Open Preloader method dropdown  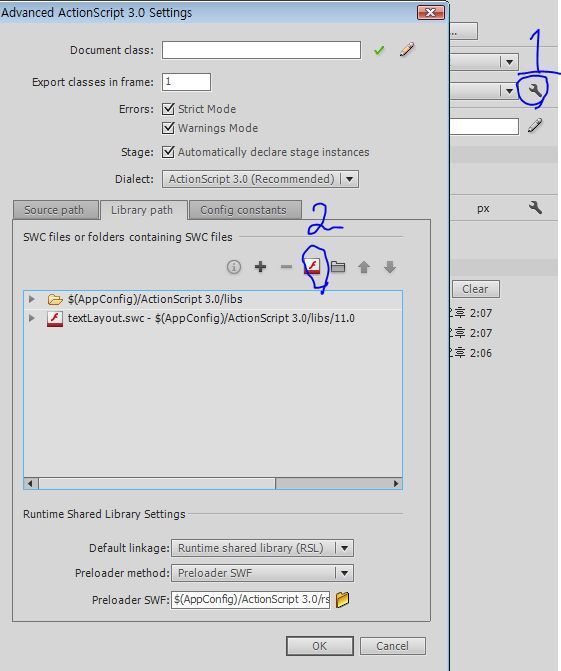pyautogui.click(x=262, y=573)
